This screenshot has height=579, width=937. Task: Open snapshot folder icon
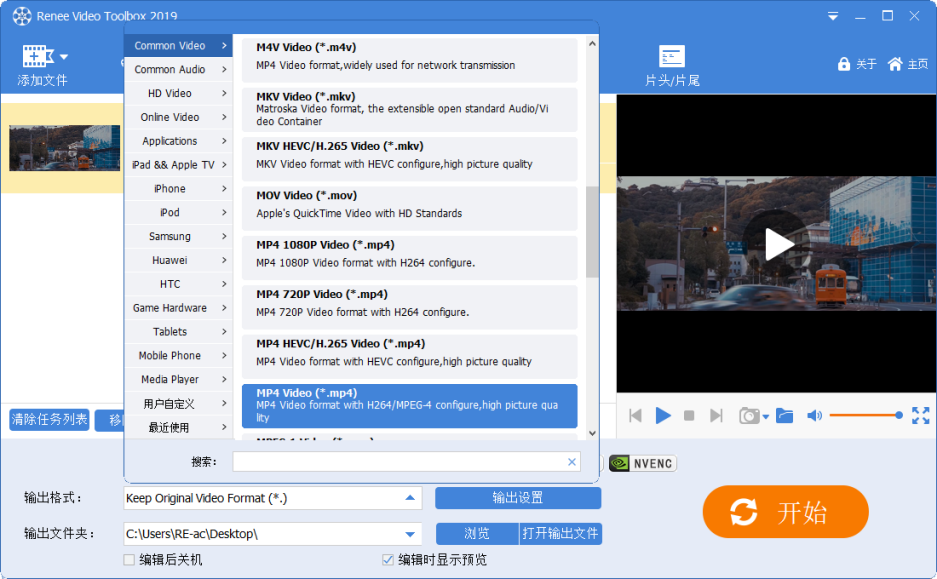click(785, 415)
